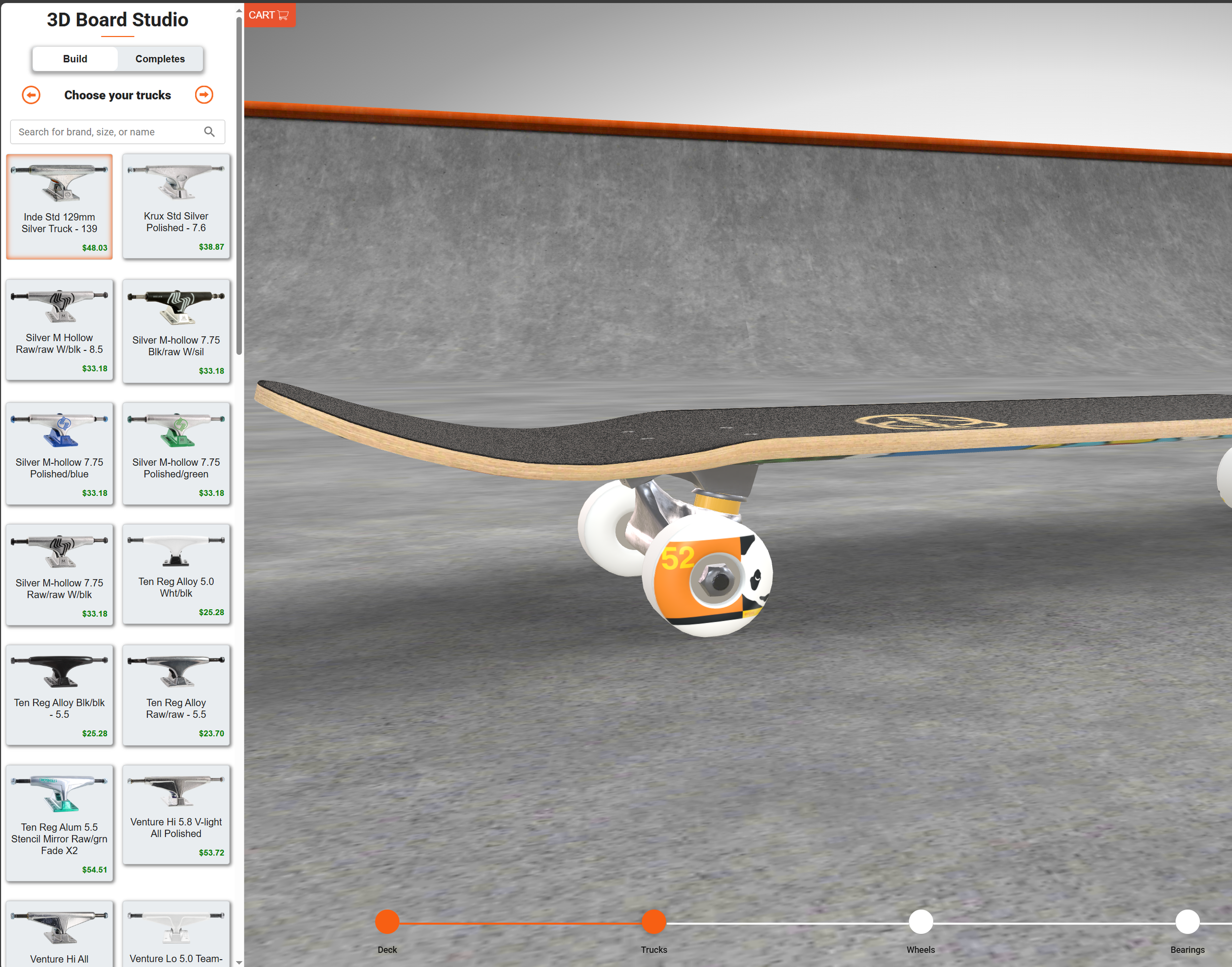The height and width of the screenshot is (967, 1232).
Task: Click the search magnifier icon
Action: [x=209, y=132]
